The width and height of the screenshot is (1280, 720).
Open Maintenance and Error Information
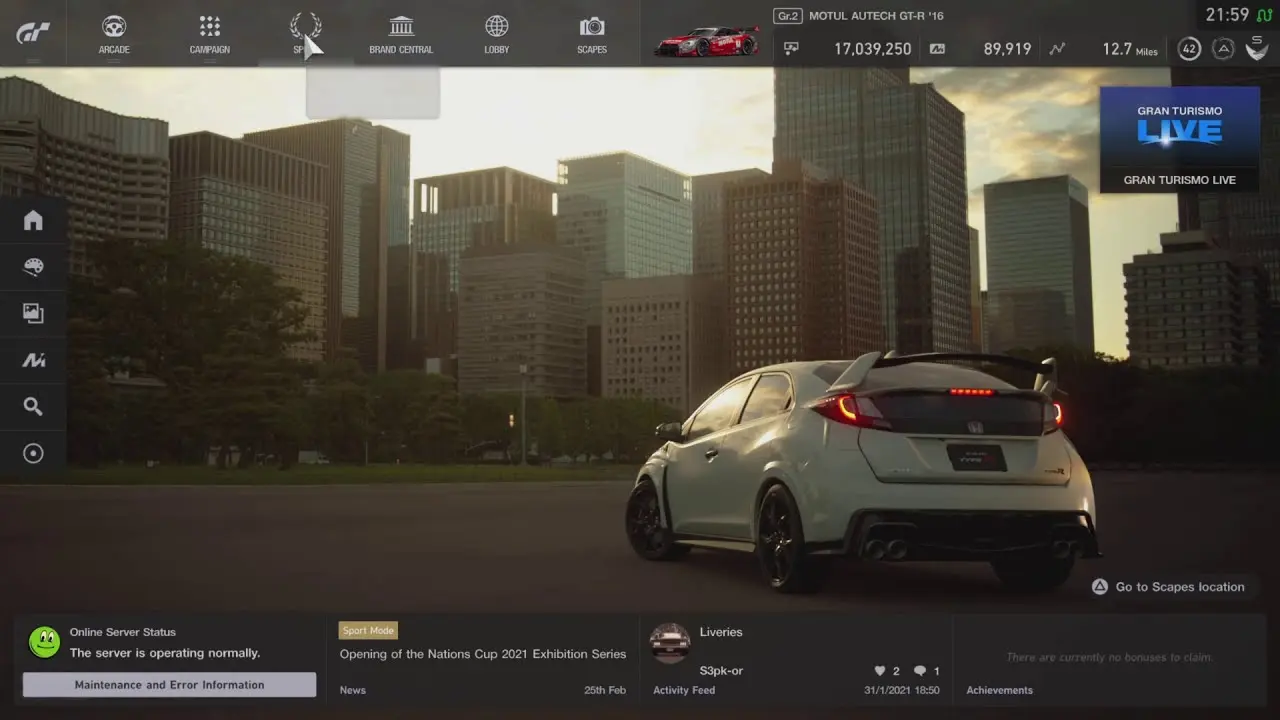coord(169,685)
